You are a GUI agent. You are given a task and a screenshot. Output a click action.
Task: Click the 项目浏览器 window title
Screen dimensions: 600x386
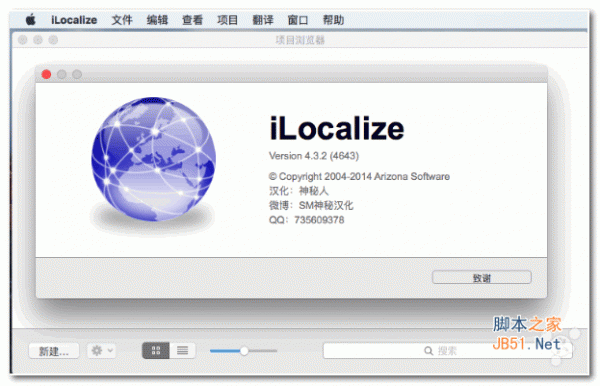pyautogui.click(x=300, y=40)
